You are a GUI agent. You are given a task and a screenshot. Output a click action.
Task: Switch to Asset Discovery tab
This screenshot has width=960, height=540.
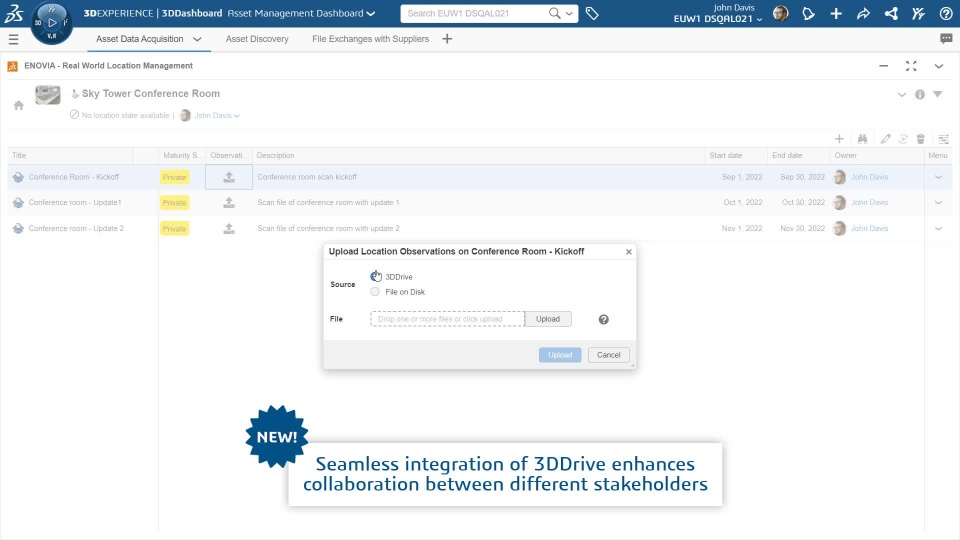[257, 39]
